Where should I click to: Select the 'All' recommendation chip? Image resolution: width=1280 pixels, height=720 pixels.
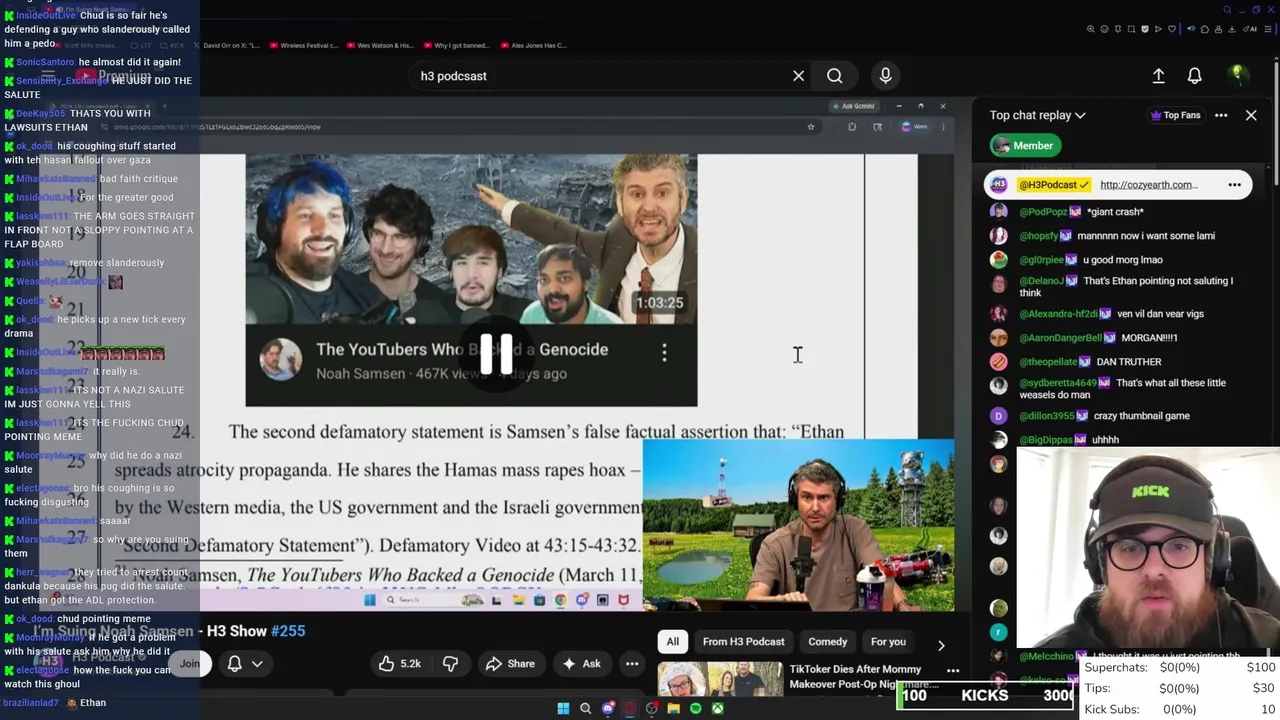pyautogui.click(x=673, y=642)
